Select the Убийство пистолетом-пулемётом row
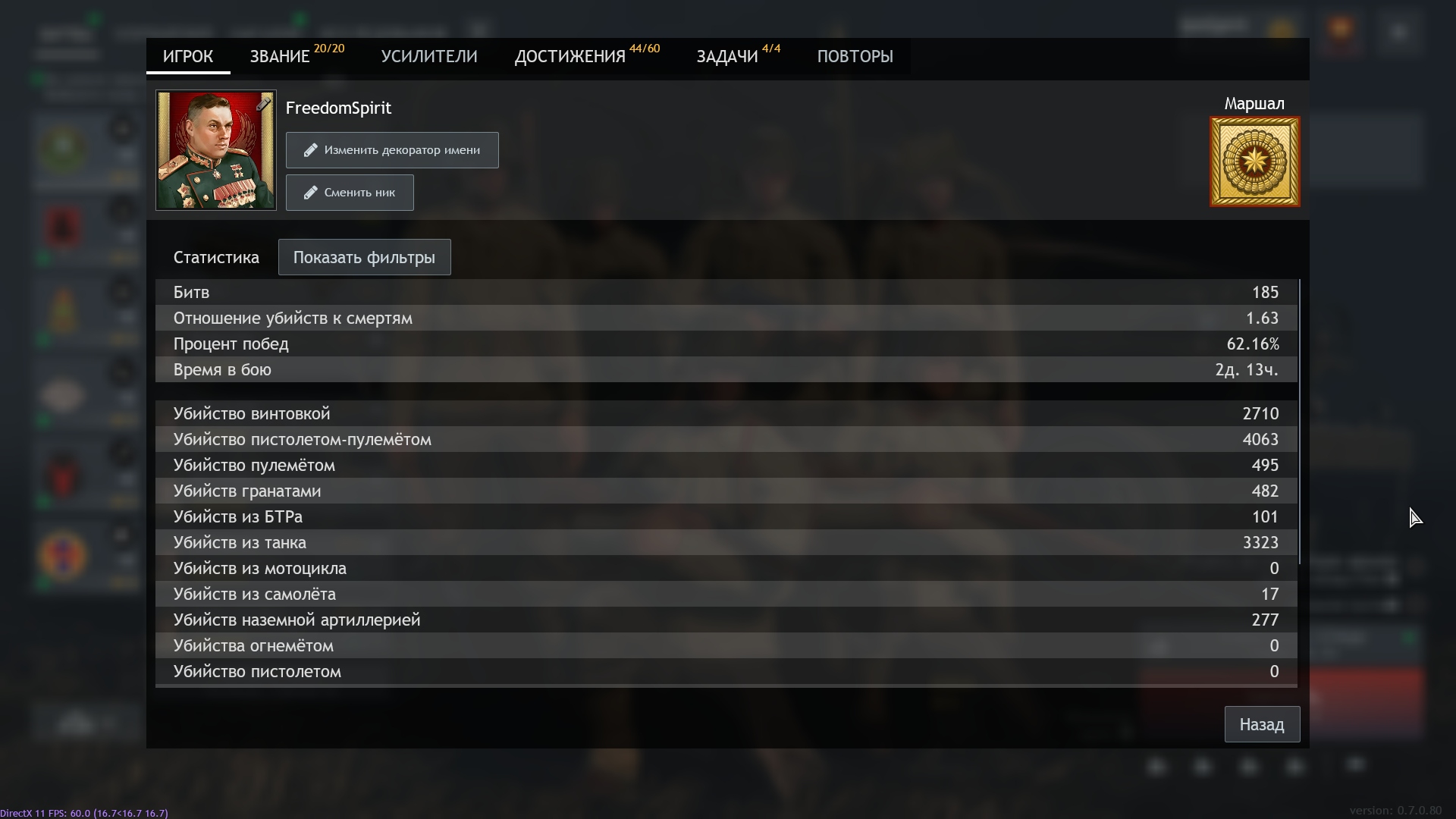Screen dimensions: 1456x819 (x=726, y=440)
